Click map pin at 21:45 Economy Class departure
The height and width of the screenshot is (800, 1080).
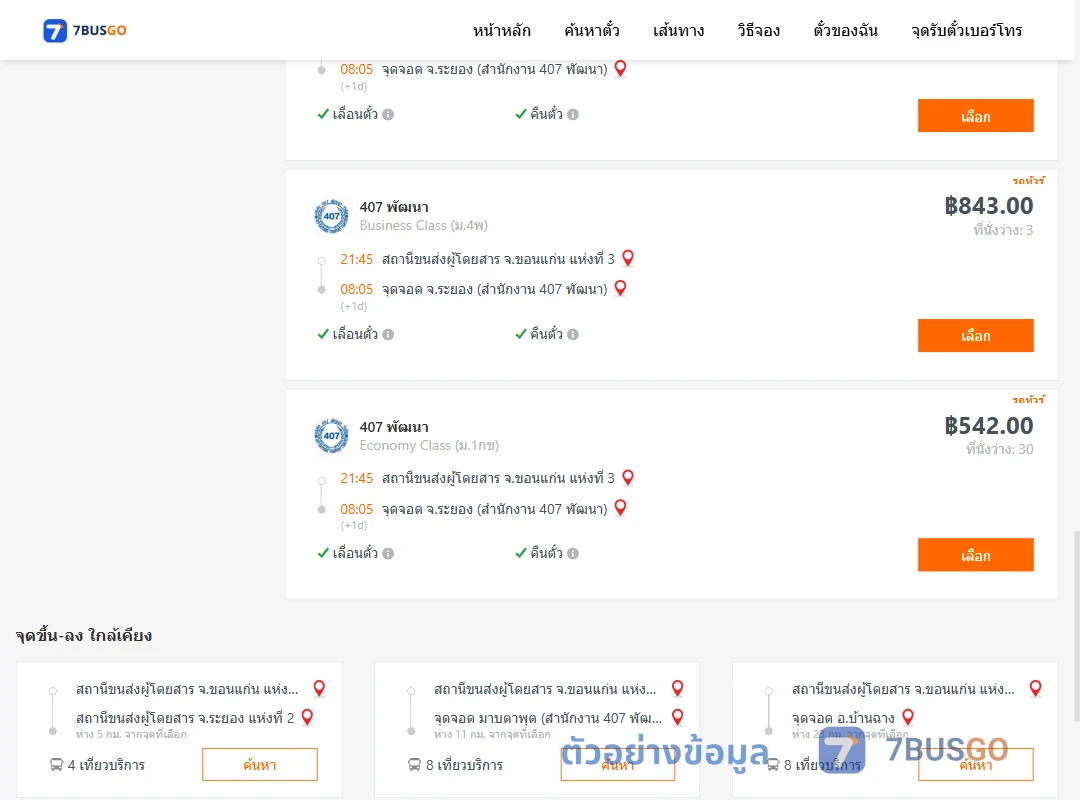tap(628, 478)
